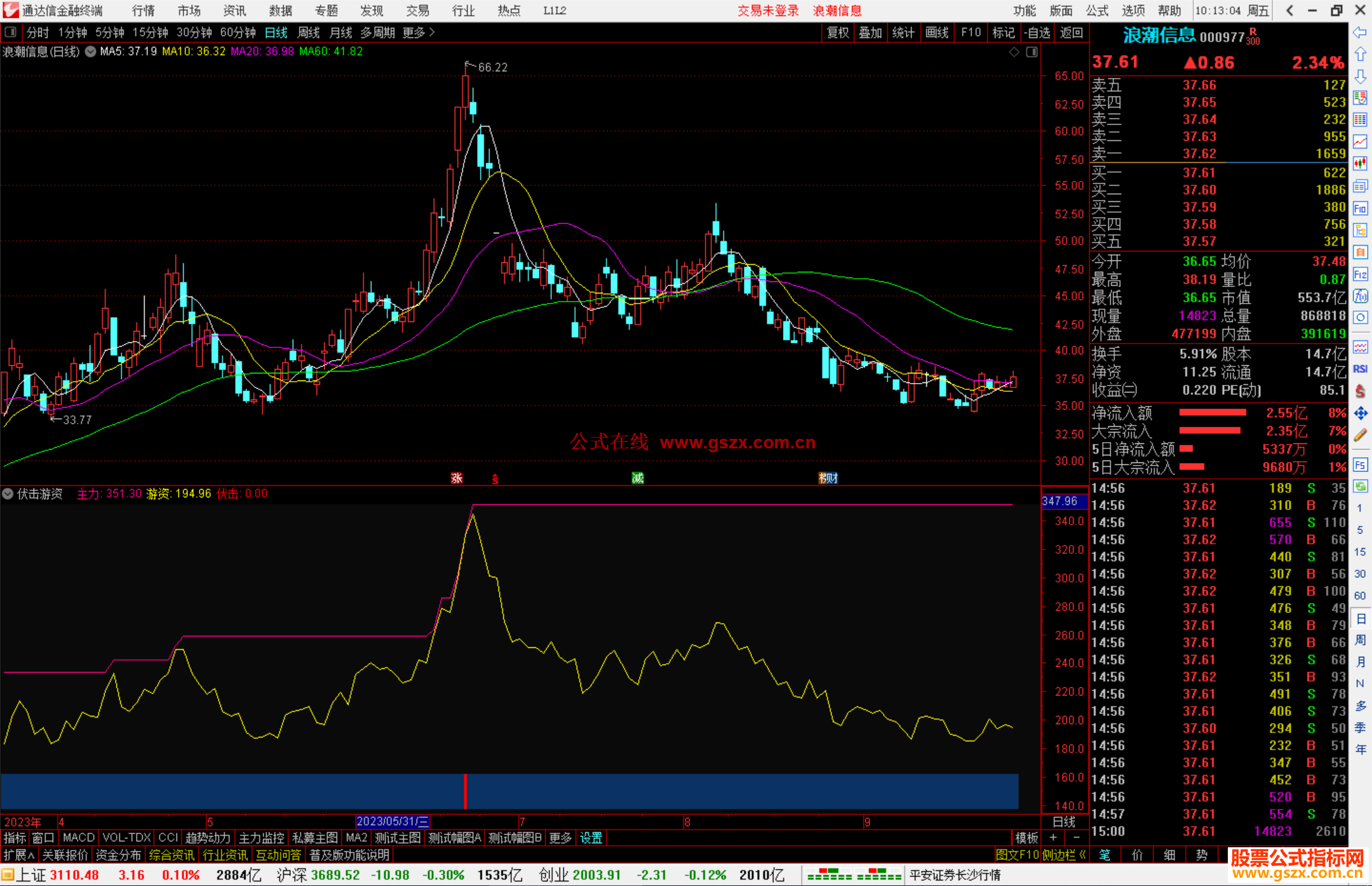
Task: Click the green 减 marker below the chart
Action: (638, 478)
